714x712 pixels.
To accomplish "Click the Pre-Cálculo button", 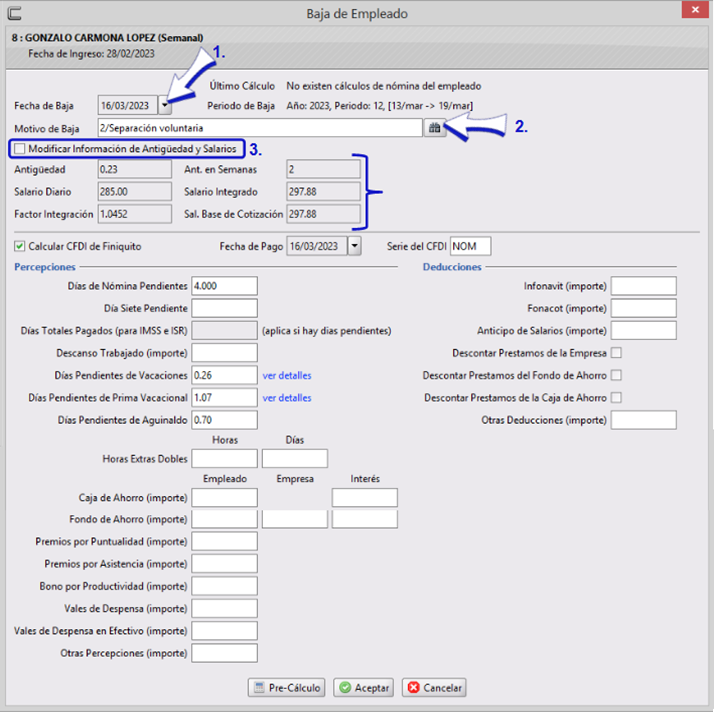I will point(286,687).
